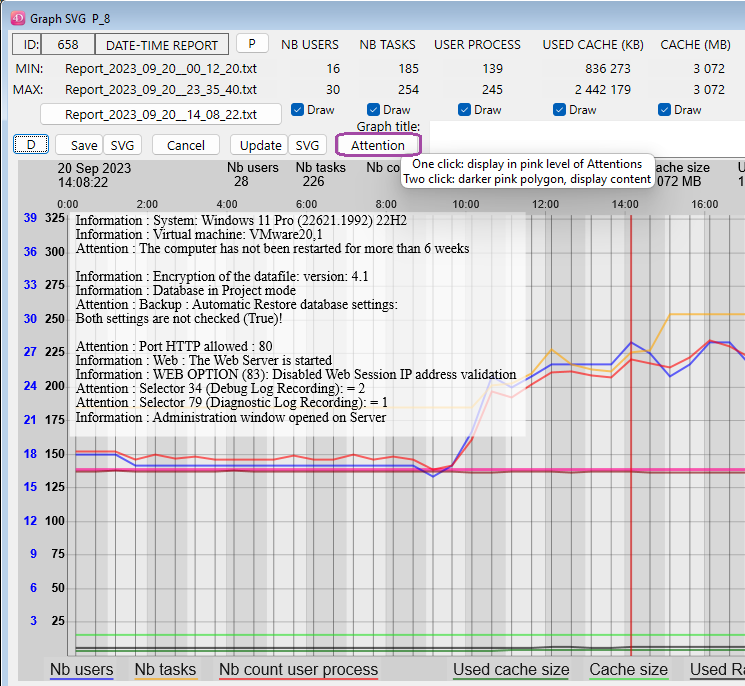Uncheck Draw under CACHE (MB)
Image resolution: width=745 pixels, height=686 pixels.
(x=664, y=110)
